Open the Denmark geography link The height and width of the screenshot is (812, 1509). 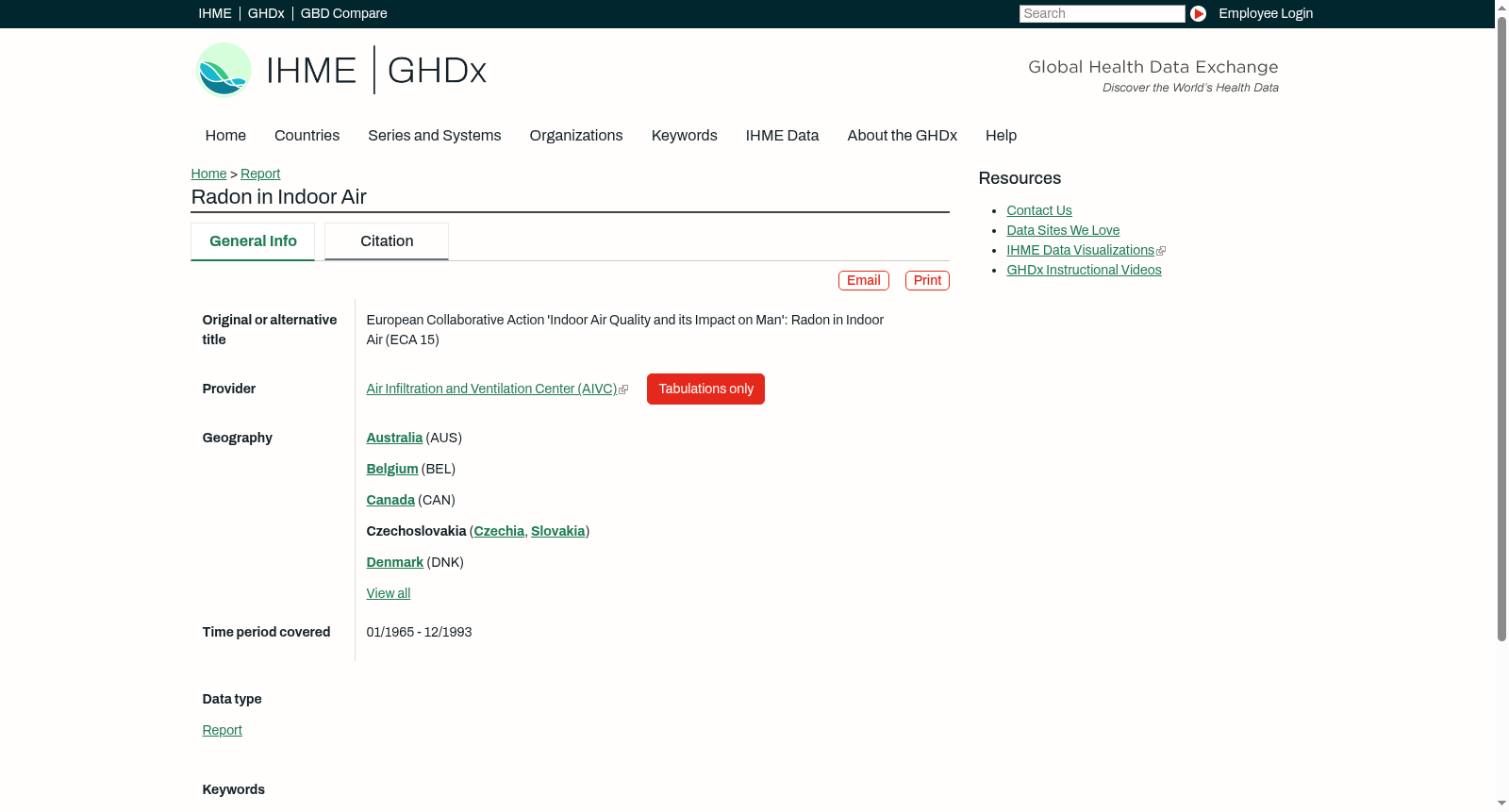point(395,562)
